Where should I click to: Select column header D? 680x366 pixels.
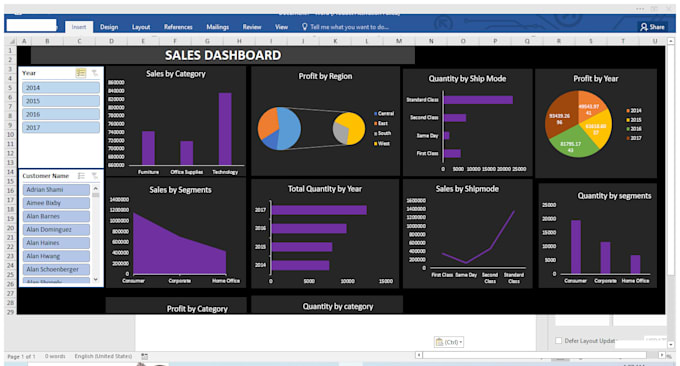111,41
